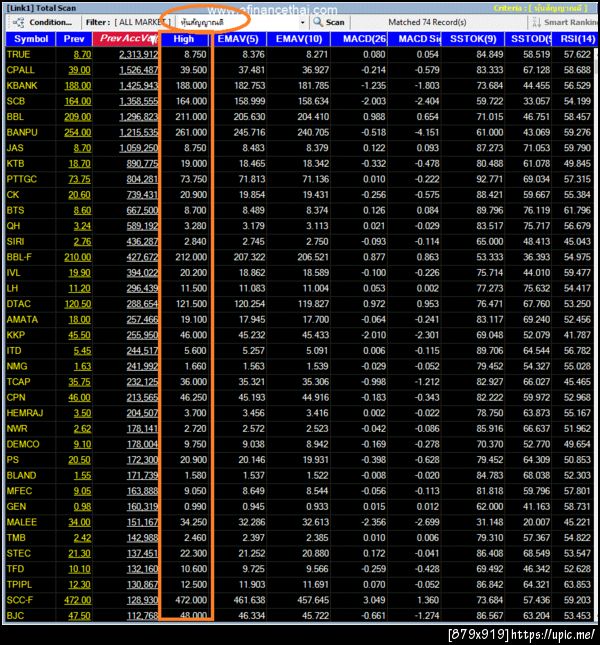Select the DEMCO symbol

[x=23, y=444]
